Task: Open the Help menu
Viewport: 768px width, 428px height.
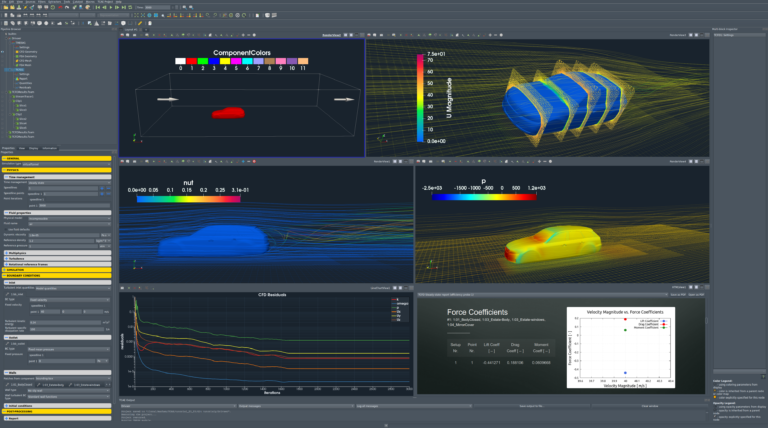Action: pyautogui.click(x=119, y=2)
